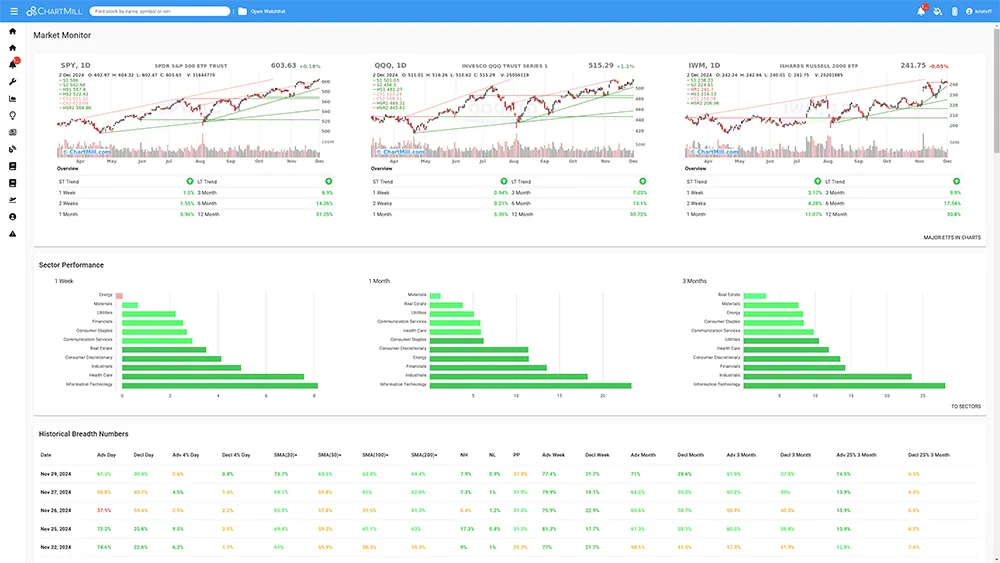Image resolution: width=1000 pixels, height=563 pixels.
Task: Sort by the NH column header
Action: point(464,455)
